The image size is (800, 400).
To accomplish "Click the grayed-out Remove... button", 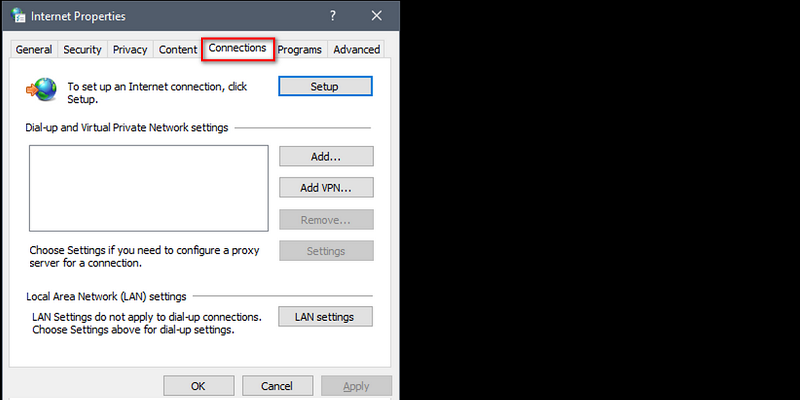I will 326,220.
